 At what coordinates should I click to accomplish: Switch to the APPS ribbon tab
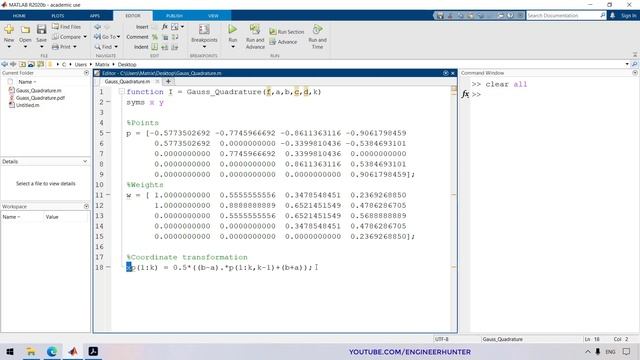click(95, 16)
